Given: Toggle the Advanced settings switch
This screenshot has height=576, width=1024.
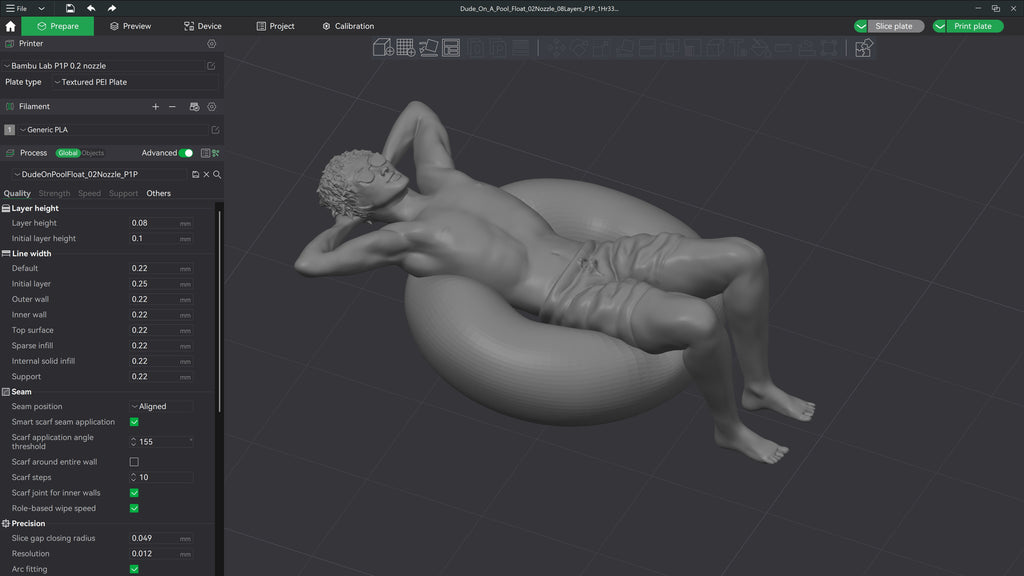Looking at the screenshot, I should tap(186, 153).
